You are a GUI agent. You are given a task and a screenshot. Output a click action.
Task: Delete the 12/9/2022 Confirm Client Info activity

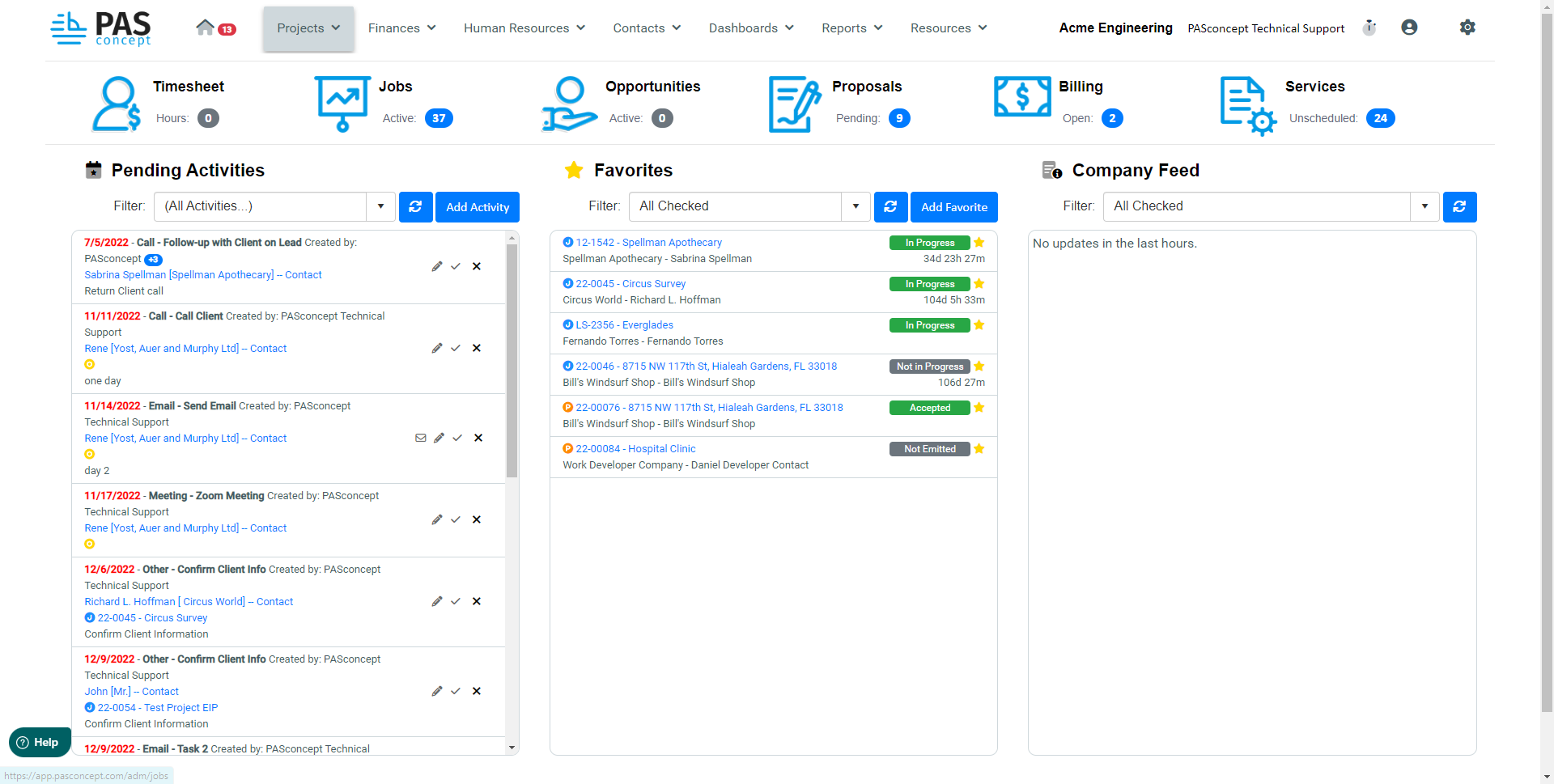[477, 691]
